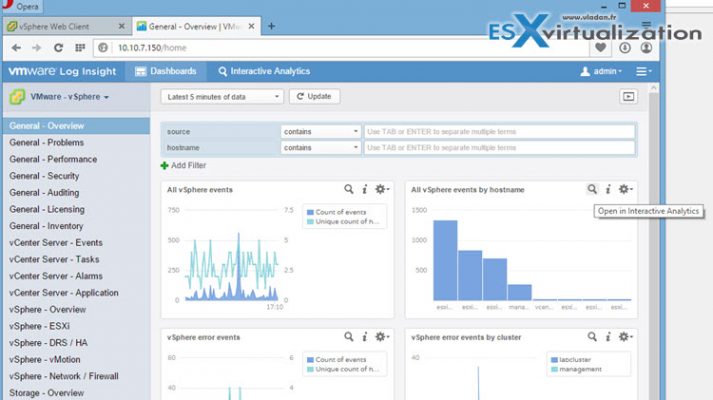Open error events by cluster magnifier icon
The image size is (713, 400).
tap(592, 337)
